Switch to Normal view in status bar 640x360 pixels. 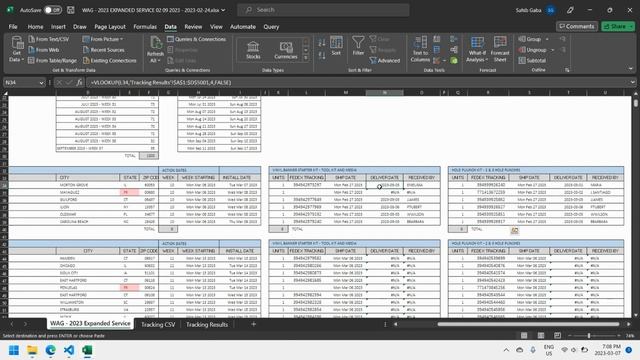pos(524,336)
